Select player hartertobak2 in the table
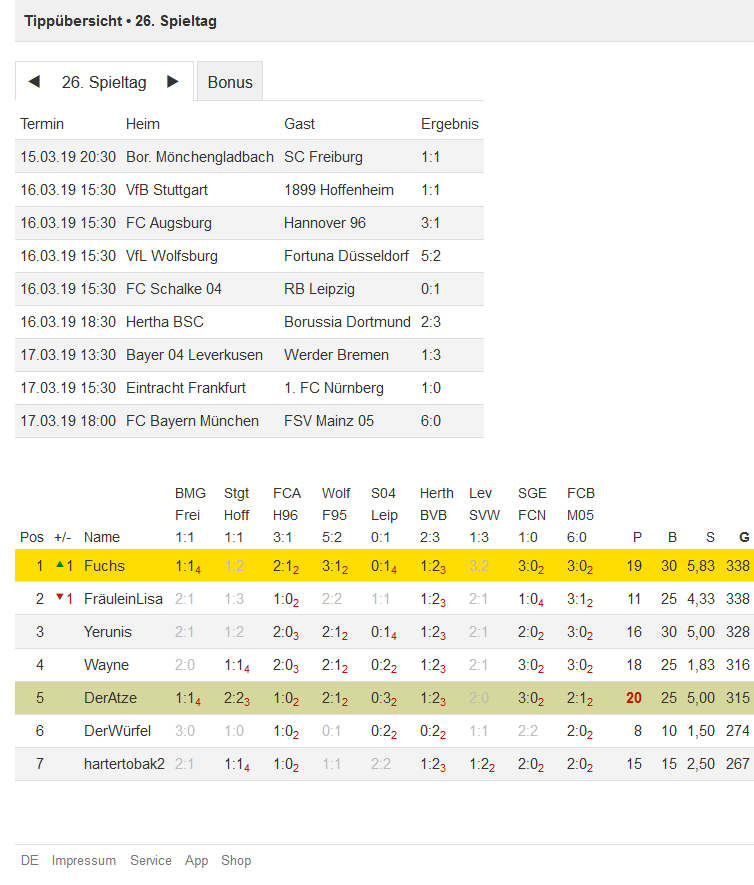754x885 pixels. (124, 764)
